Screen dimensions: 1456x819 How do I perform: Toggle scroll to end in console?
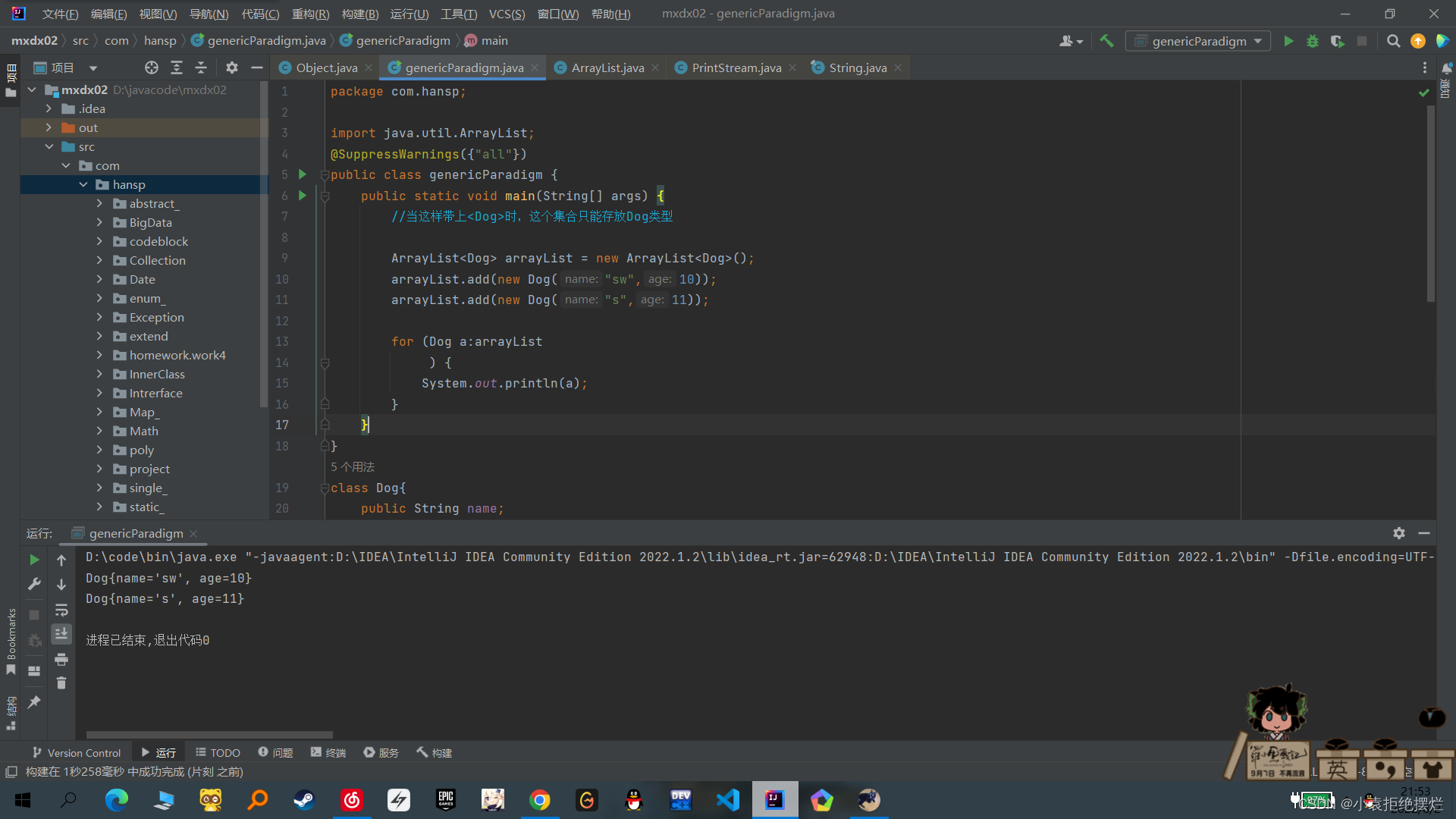coord(61,633)
